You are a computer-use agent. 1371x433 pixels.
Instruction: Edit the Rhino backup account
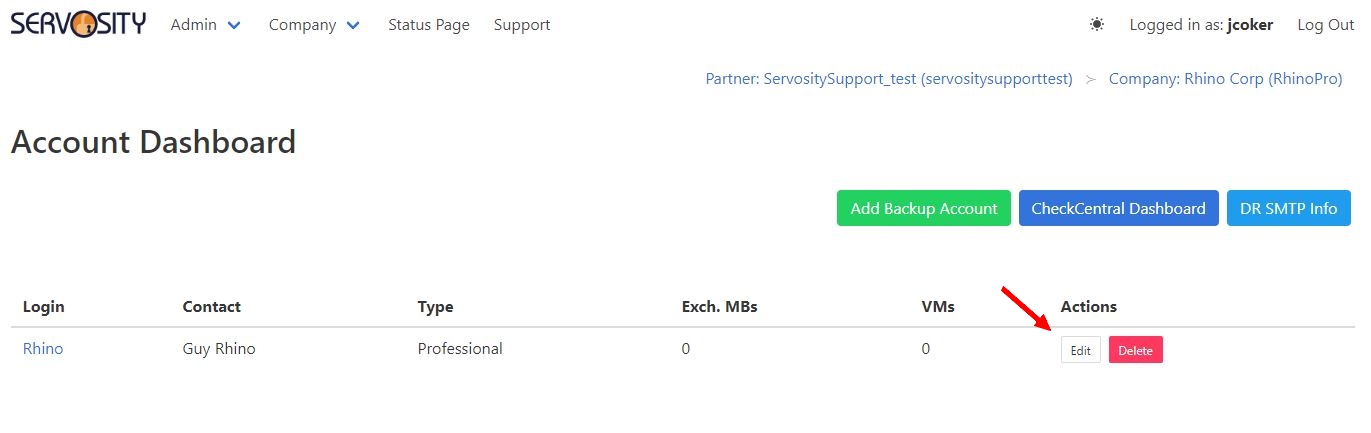pos(1080,350)
